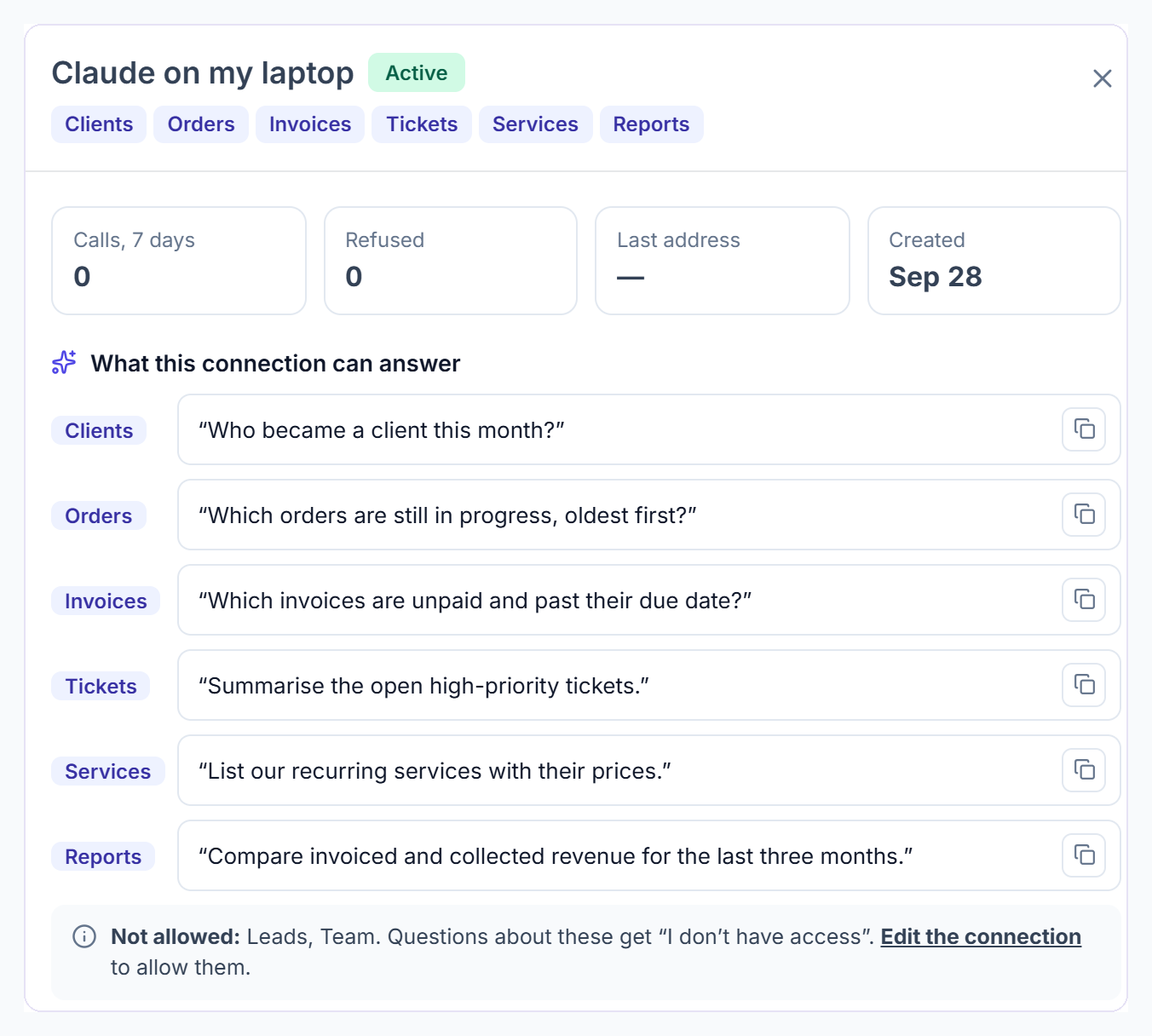Select the Services tag in the header

[x=535, y=124]
